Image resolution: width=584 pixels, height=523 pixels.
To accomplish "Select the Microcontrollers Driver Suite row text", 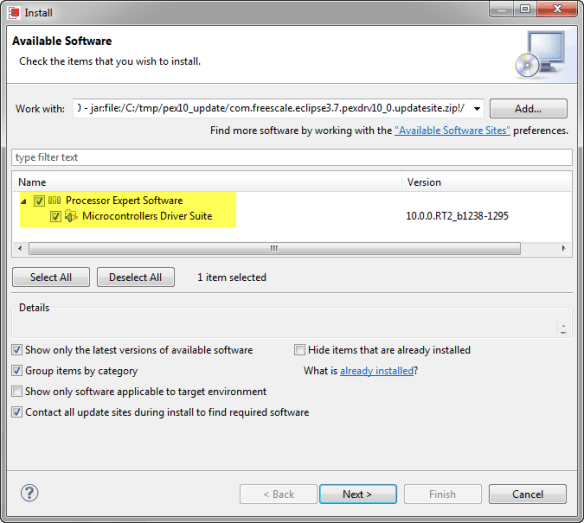I will [x=147, y=216].
